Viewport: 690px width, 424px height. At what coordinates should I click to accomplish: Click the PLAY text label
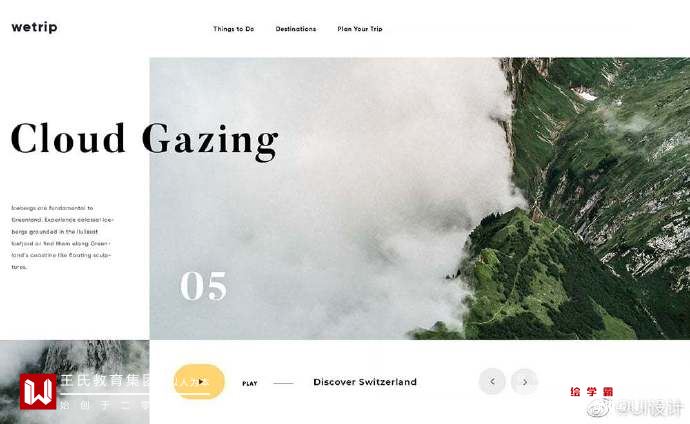[x=250, y=384]
